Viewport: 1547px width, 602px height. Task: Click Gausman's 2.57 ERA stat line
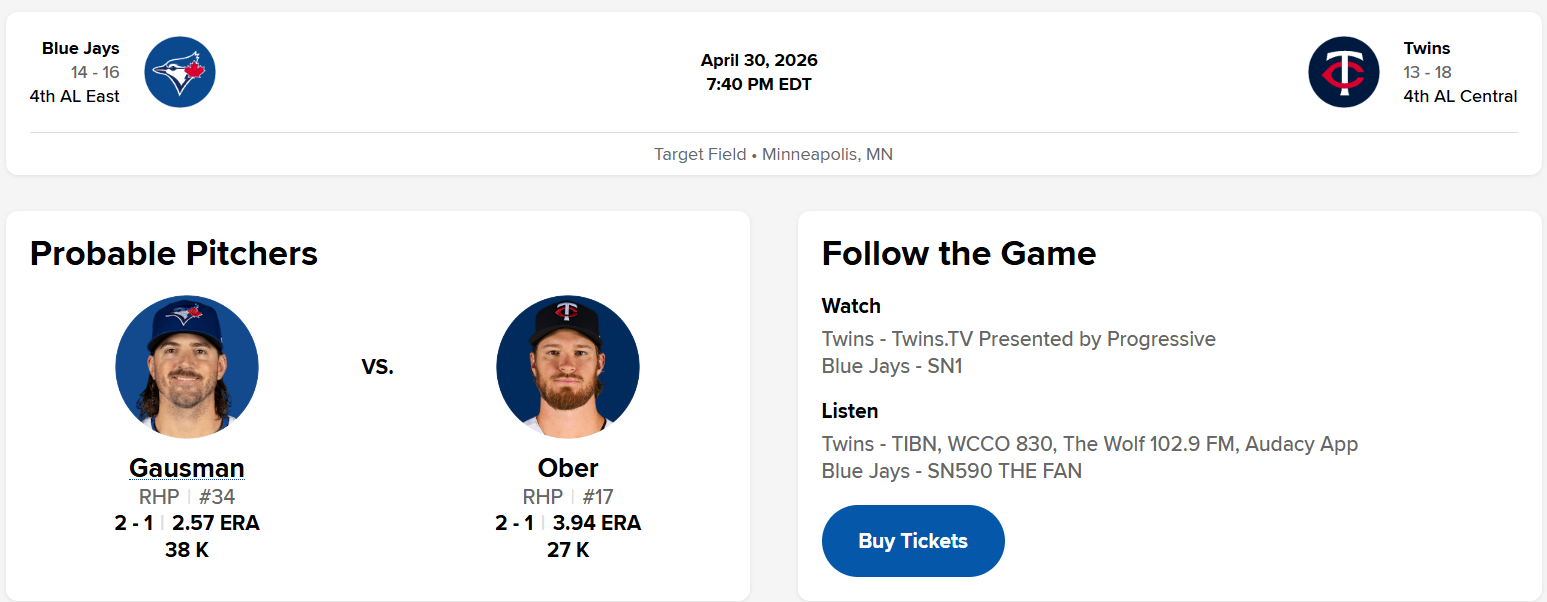187,523
